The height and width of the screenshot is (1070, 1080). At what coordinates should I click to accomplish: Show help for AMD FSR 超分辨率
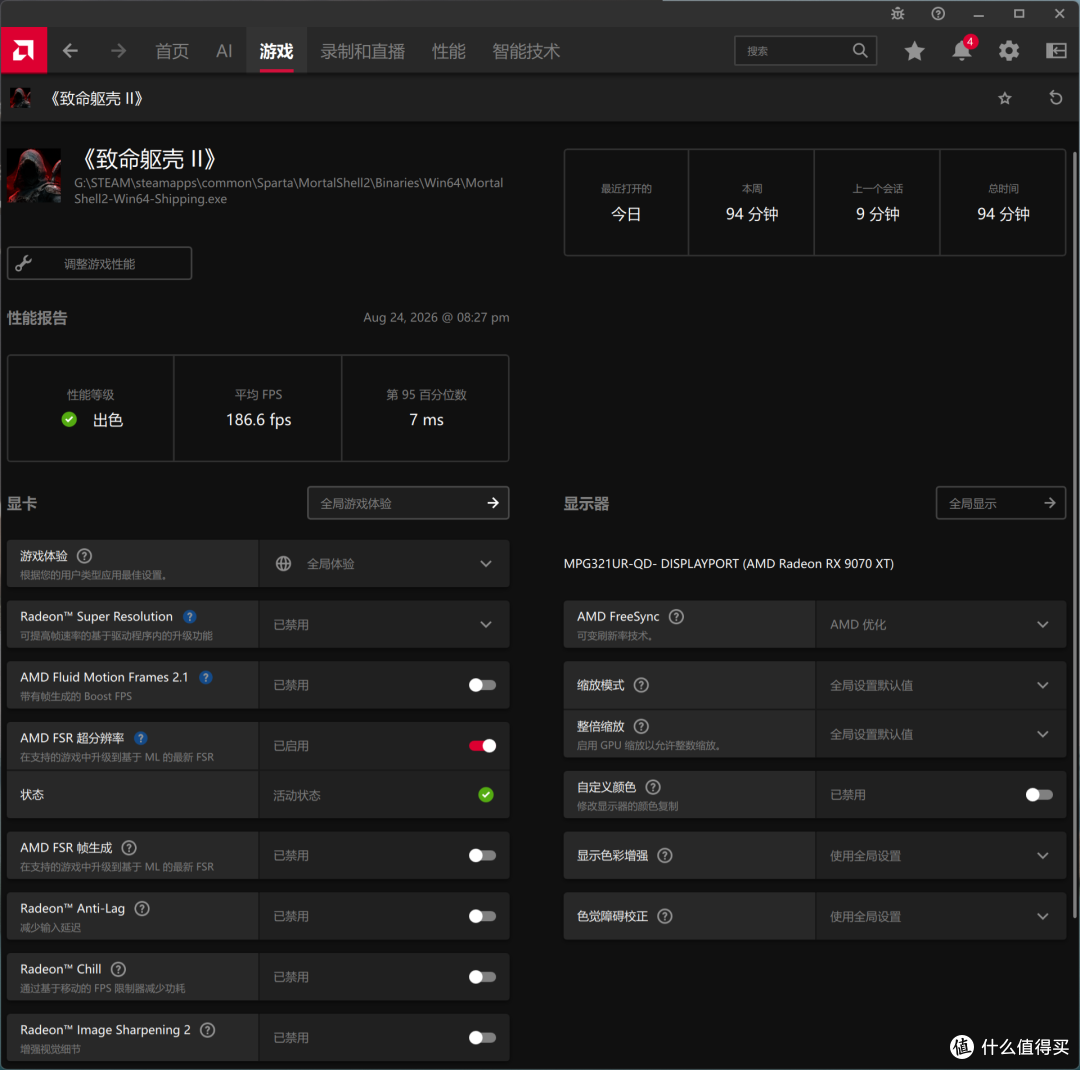(x=141, y=738)
